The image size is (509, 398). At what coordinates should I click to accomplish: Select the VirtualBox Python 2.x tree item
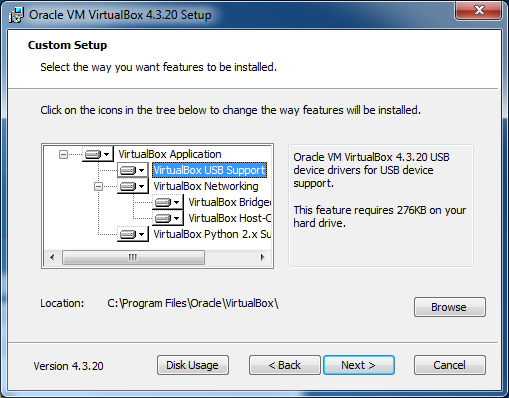[x=212, y=234]
